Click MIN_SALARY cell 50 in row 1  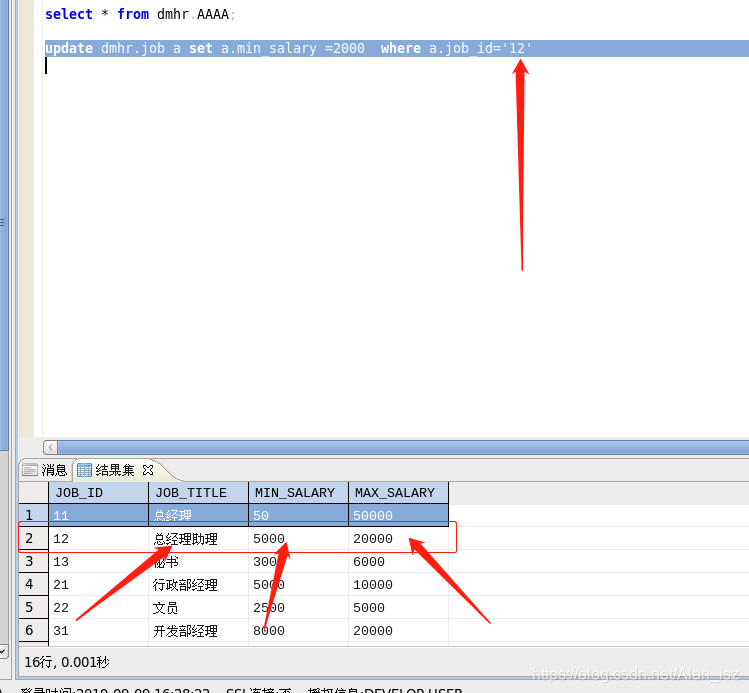pos(299,515)
